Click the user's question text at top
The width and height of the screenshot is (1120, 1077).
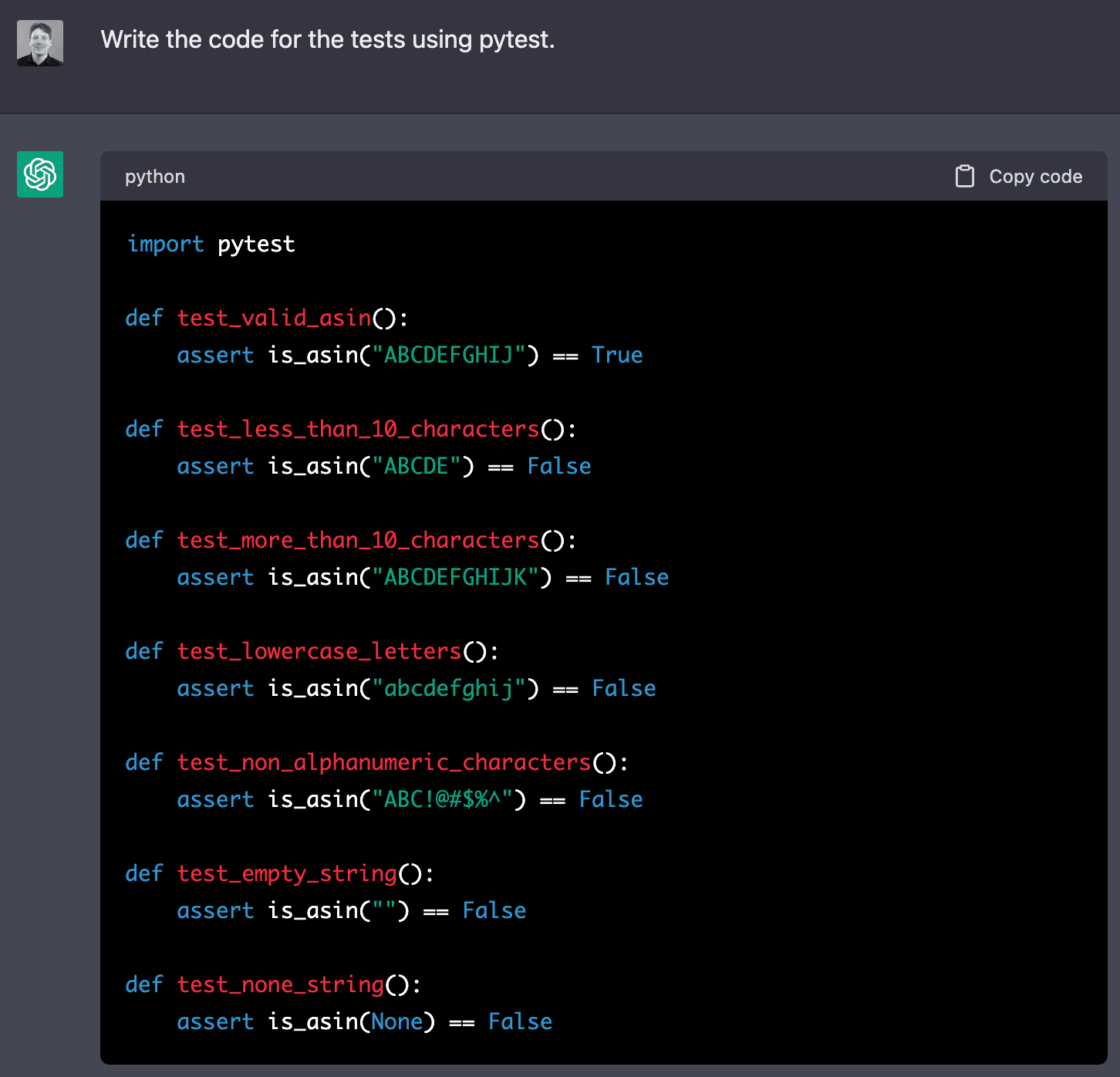pos(327,39)
